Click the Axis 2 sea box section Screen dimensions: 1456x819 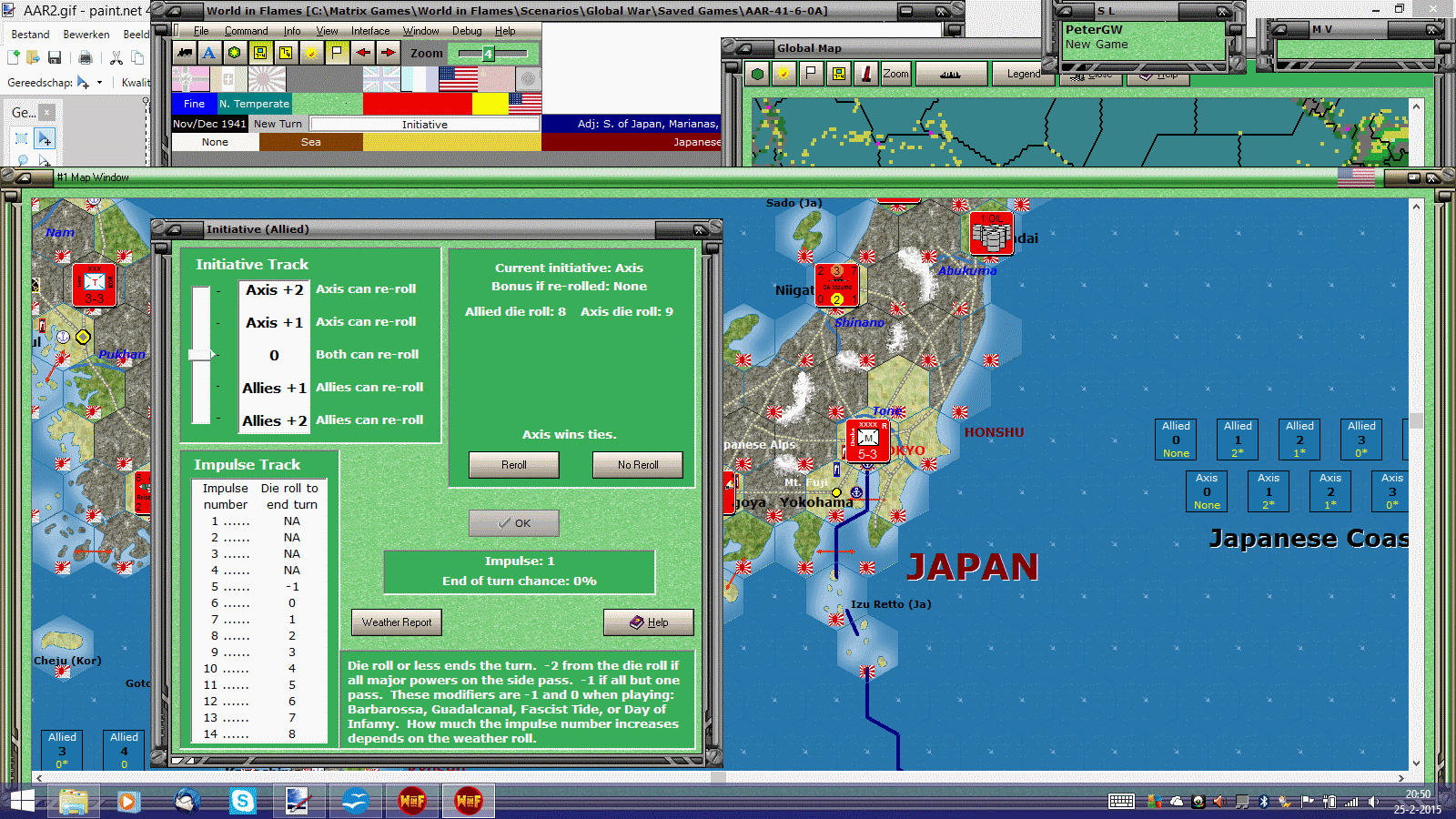1330,491
